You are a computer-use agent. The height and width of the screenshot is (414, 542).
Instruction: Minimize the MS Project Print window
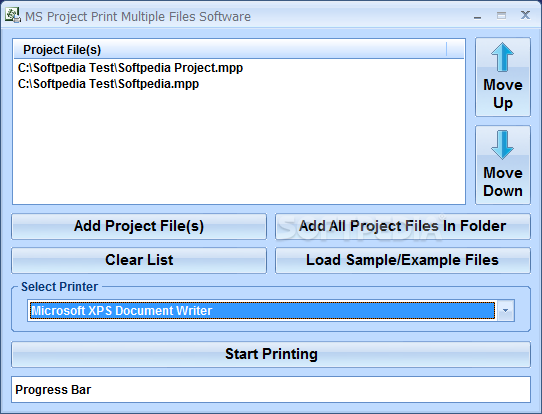(478, 16)
